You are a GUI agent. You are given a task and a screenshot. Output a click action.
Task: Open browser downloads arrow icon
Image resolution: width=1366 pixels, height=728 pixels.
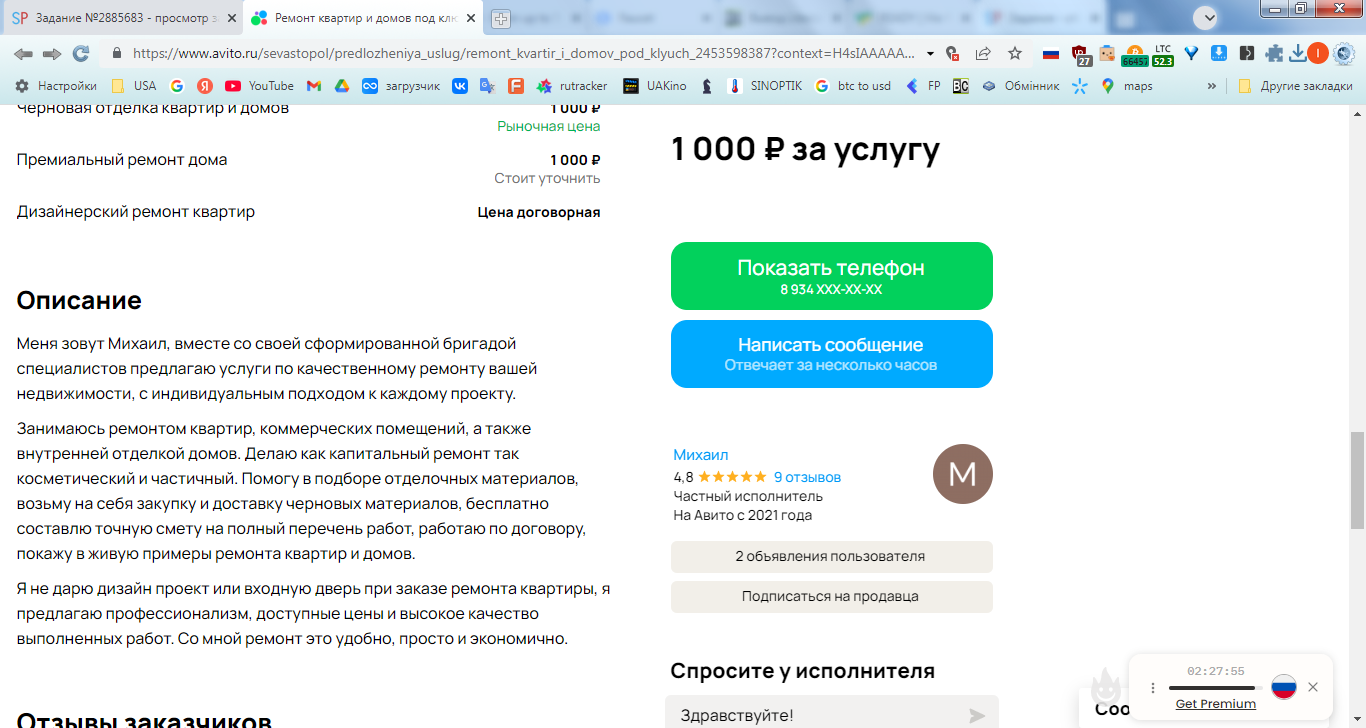[1297, 53]
